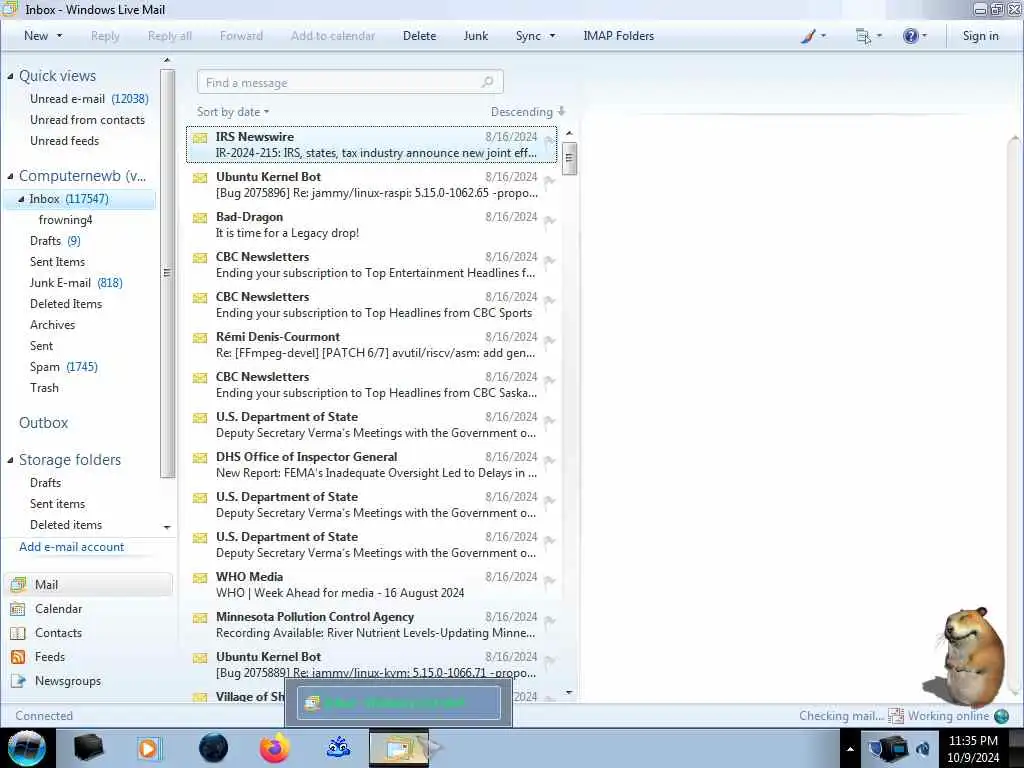1024x768 pixels.
Task: Click the Sign in button
Action: point(980,36)
